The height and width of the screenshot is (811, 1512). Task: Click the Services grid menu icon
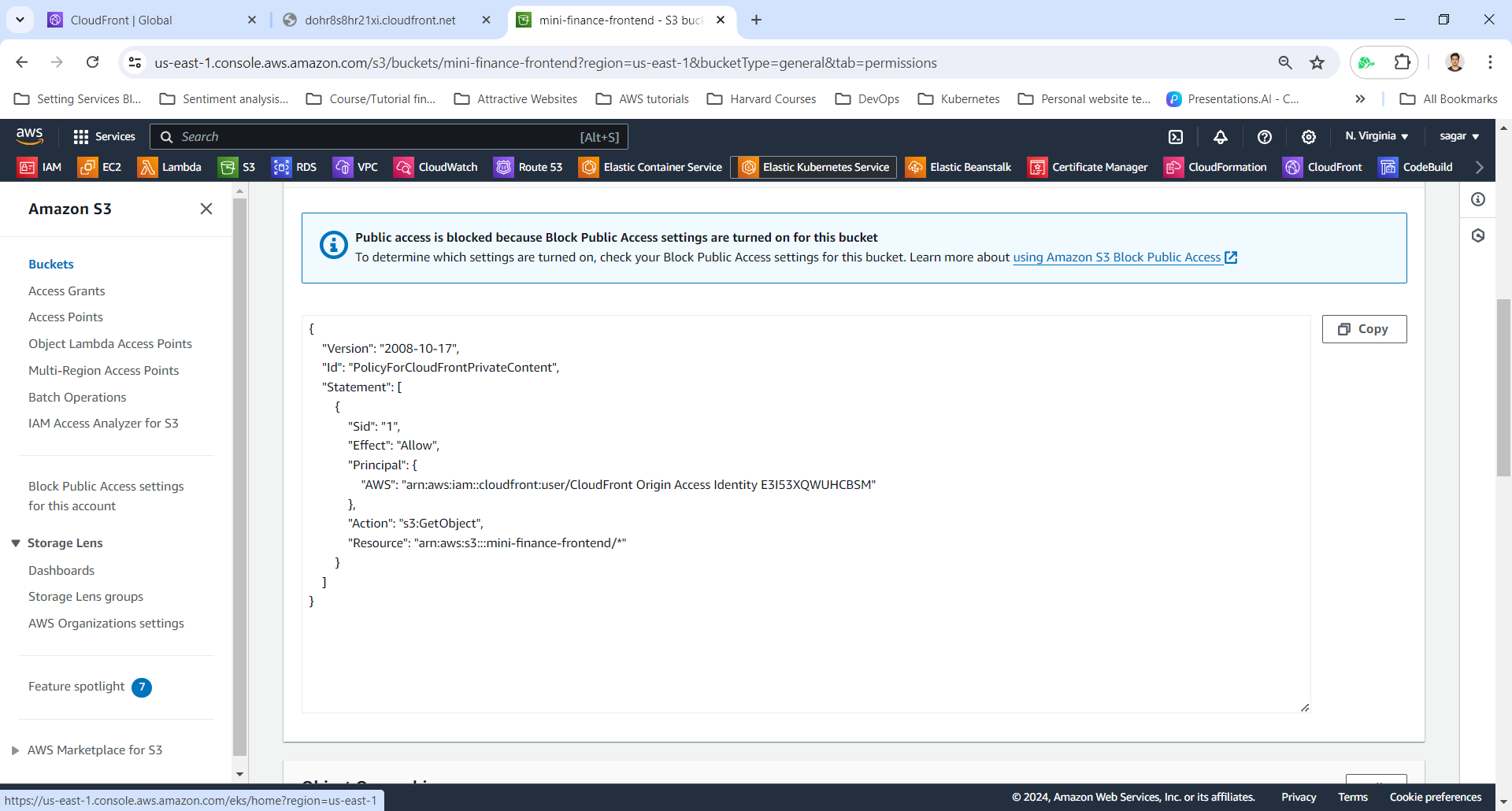(80, 137)
